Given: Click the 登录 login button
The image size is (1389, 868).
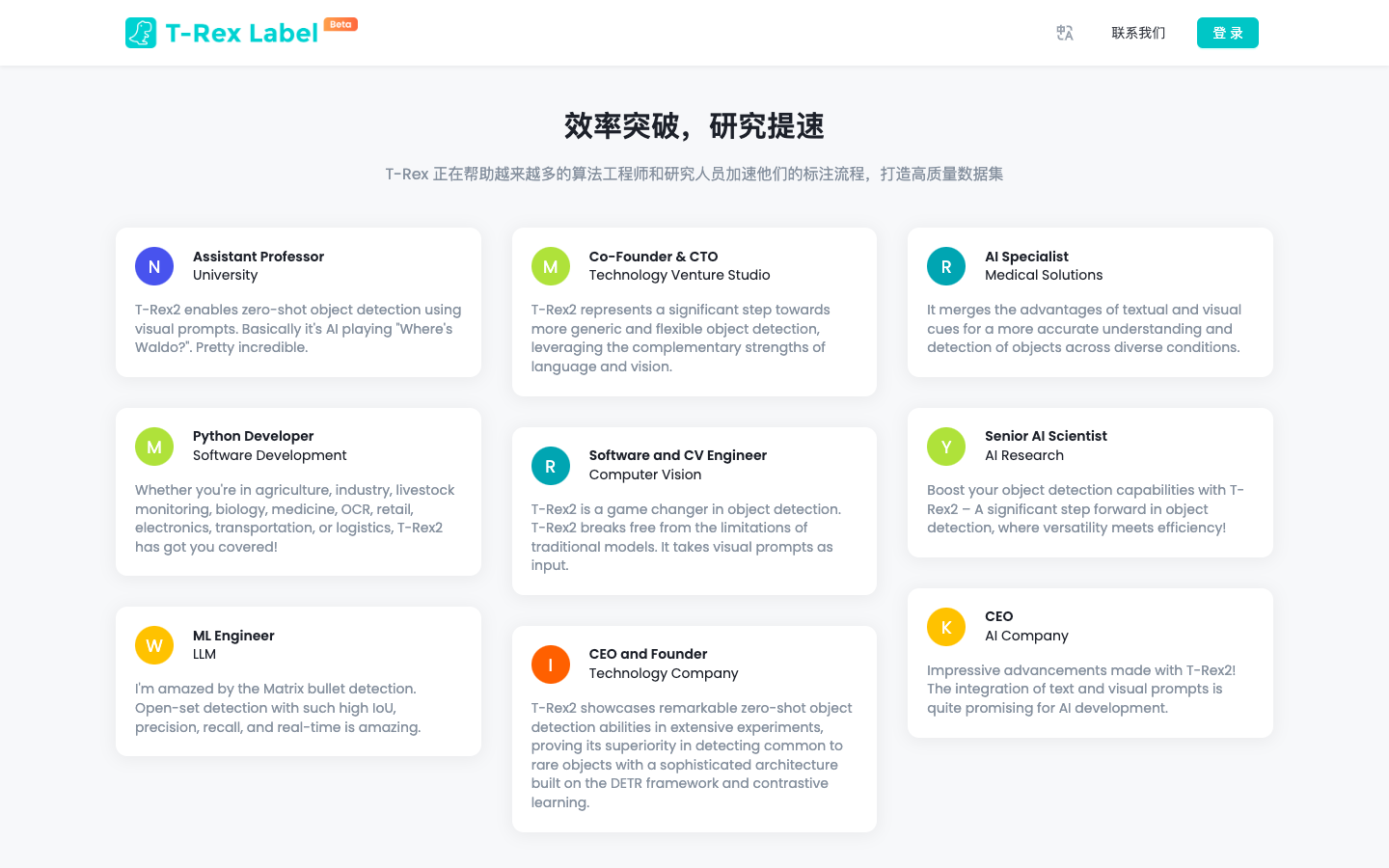Looking at the screenshot, I should click(x=1228, y=33).
